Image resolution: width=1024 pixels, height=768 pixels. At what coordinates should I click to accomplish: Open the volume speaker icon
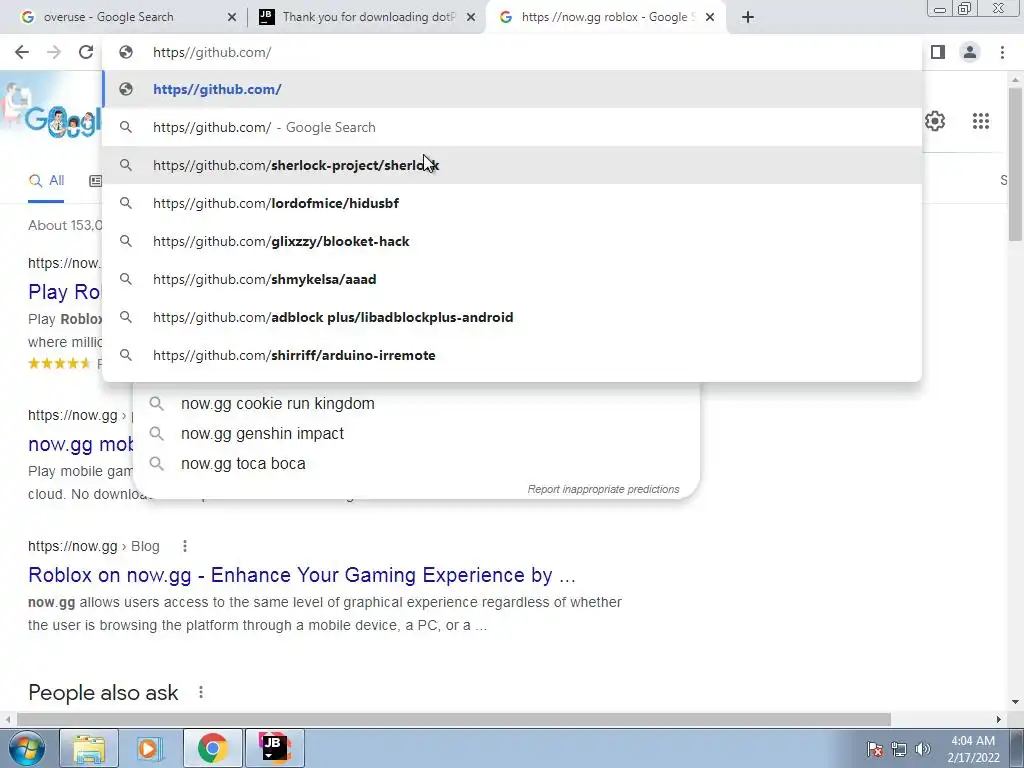click(x=922, y=749)
